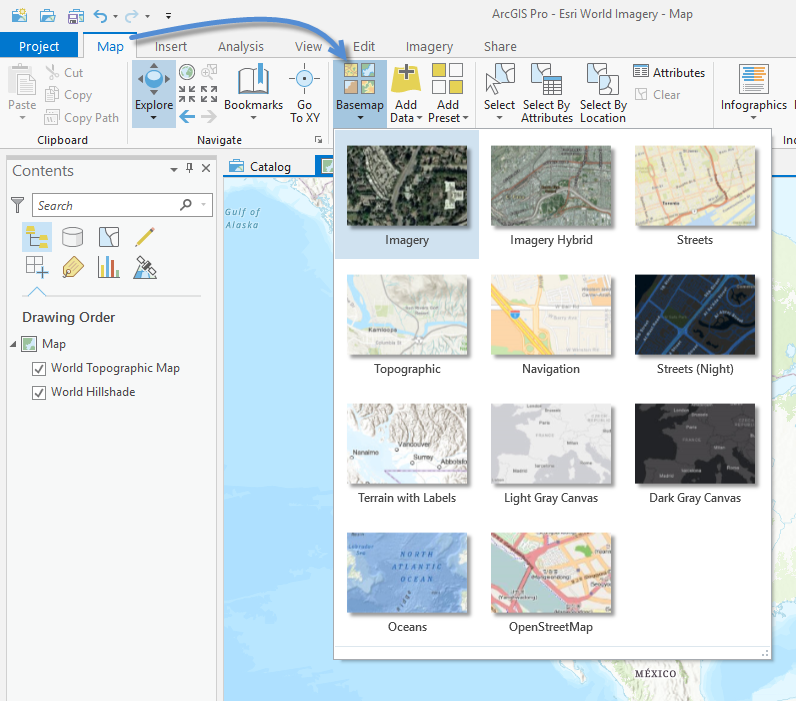The height and width of the screenshot is (701, 796).
Task: Toggle World Hillshade layer visibility
Action: (x=39, y=392)
